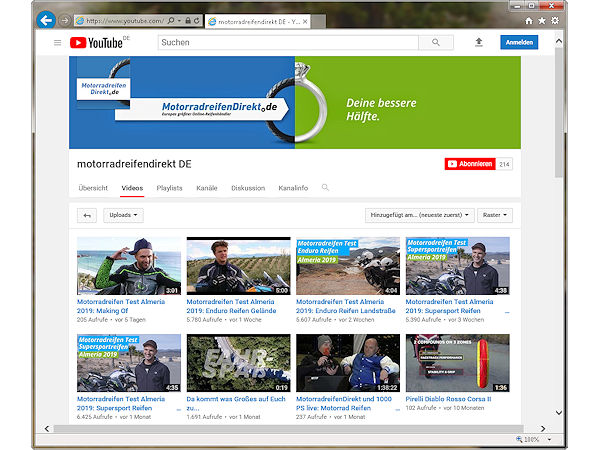Click the browser forward arrow button
Screen dimensions: 600x450
(x=64, y=20)
